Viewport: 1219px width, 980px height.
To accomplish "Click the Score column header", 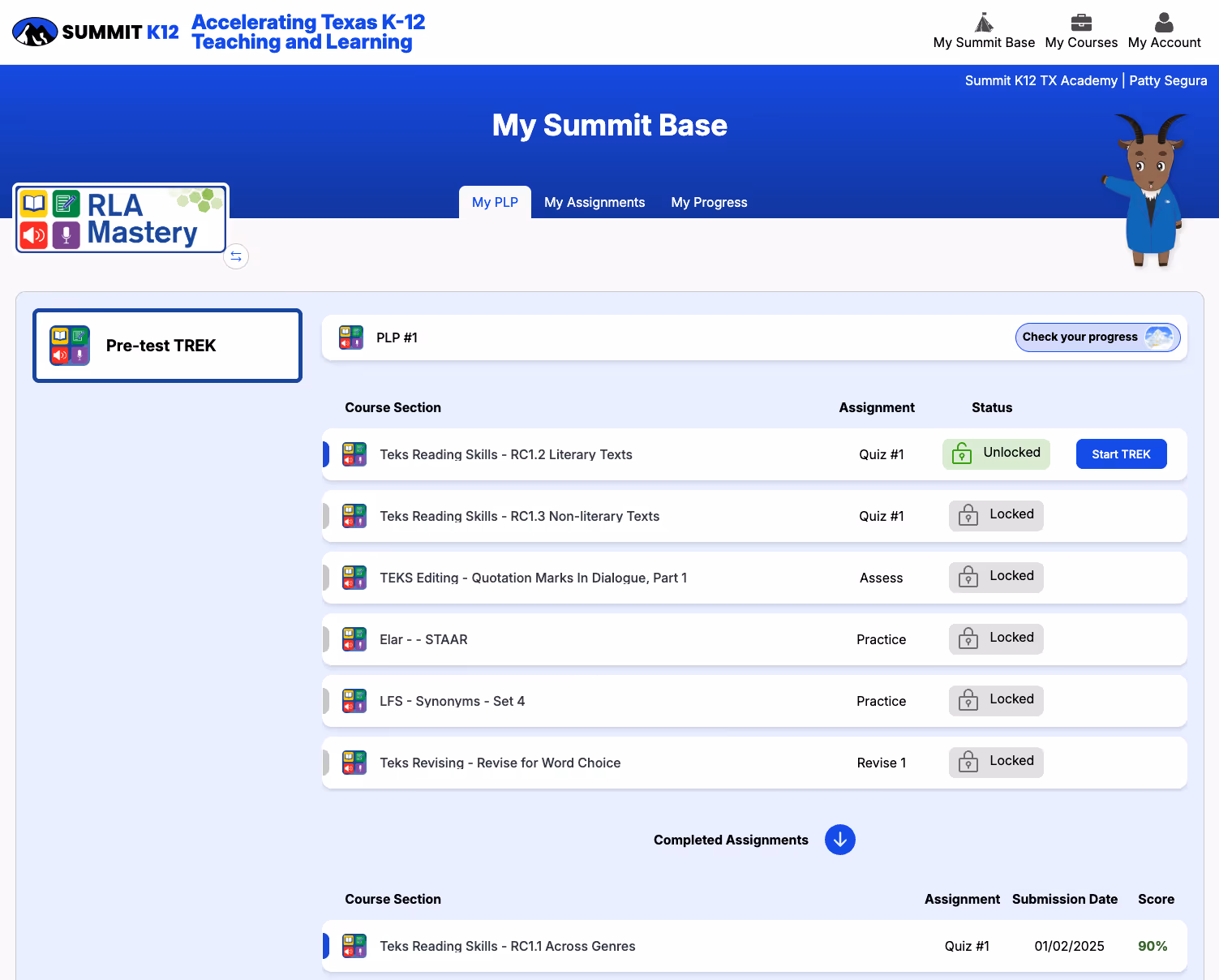I will (x=1156, y=899).
